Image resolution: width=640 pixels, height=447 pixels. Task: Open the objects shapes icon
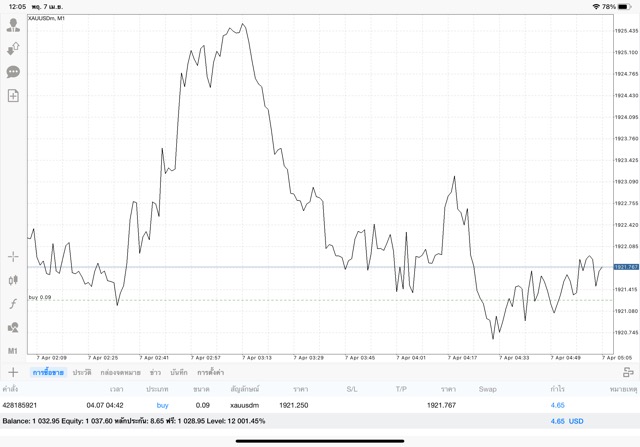click(x=13, y=328)
